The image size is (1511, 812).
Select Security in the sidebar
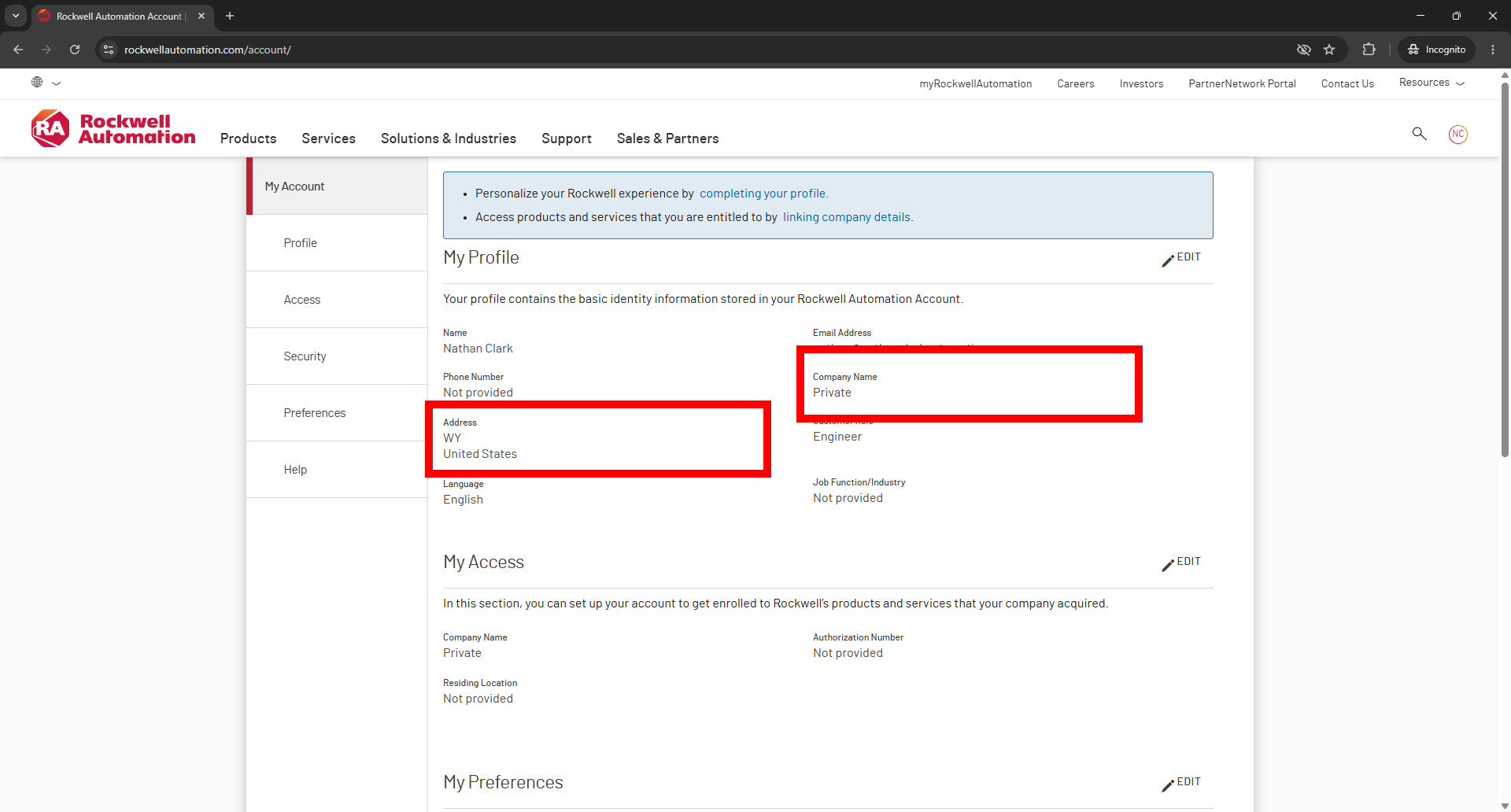[x=337, y=356]
